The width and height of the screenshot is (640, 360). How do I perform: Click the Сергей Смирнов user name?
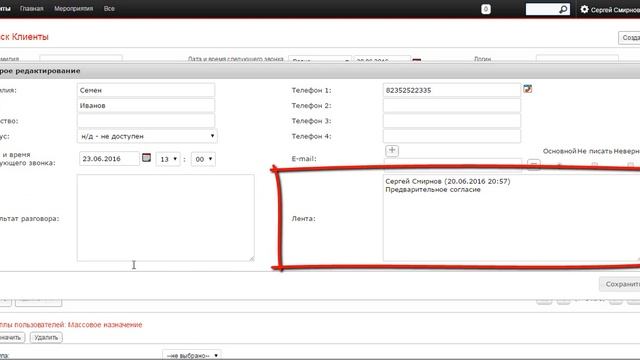[615, 9]
